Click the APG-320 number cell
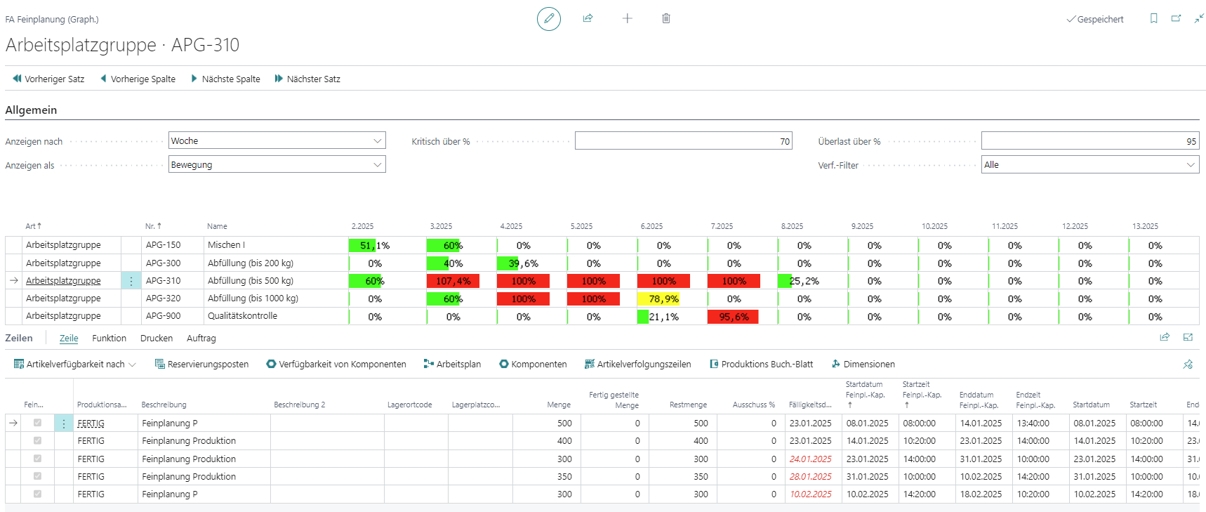Screen dimensions: 1206x512 click(163, 298)
